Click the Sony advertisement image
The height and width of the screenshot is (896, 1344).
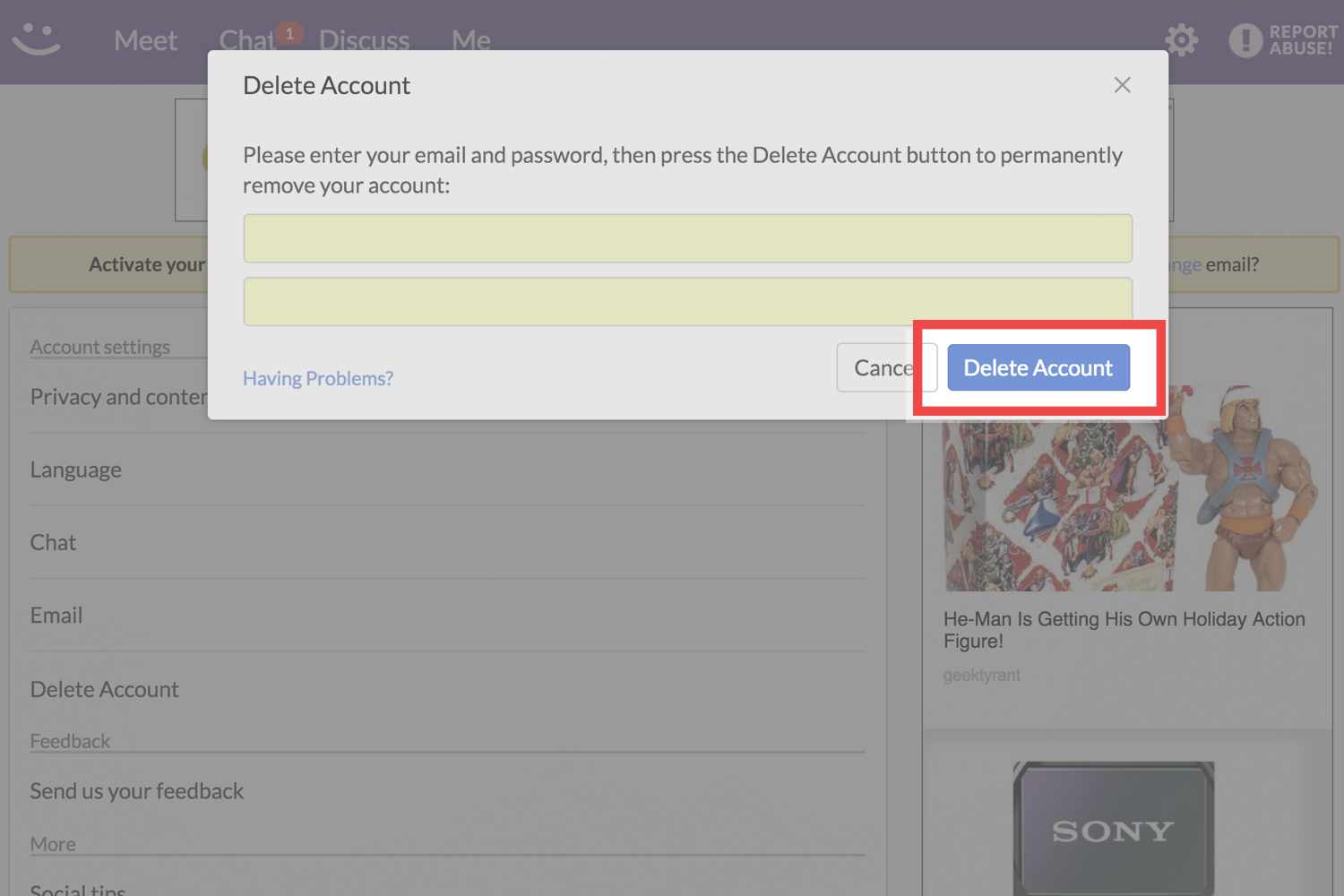point(1113,829)
